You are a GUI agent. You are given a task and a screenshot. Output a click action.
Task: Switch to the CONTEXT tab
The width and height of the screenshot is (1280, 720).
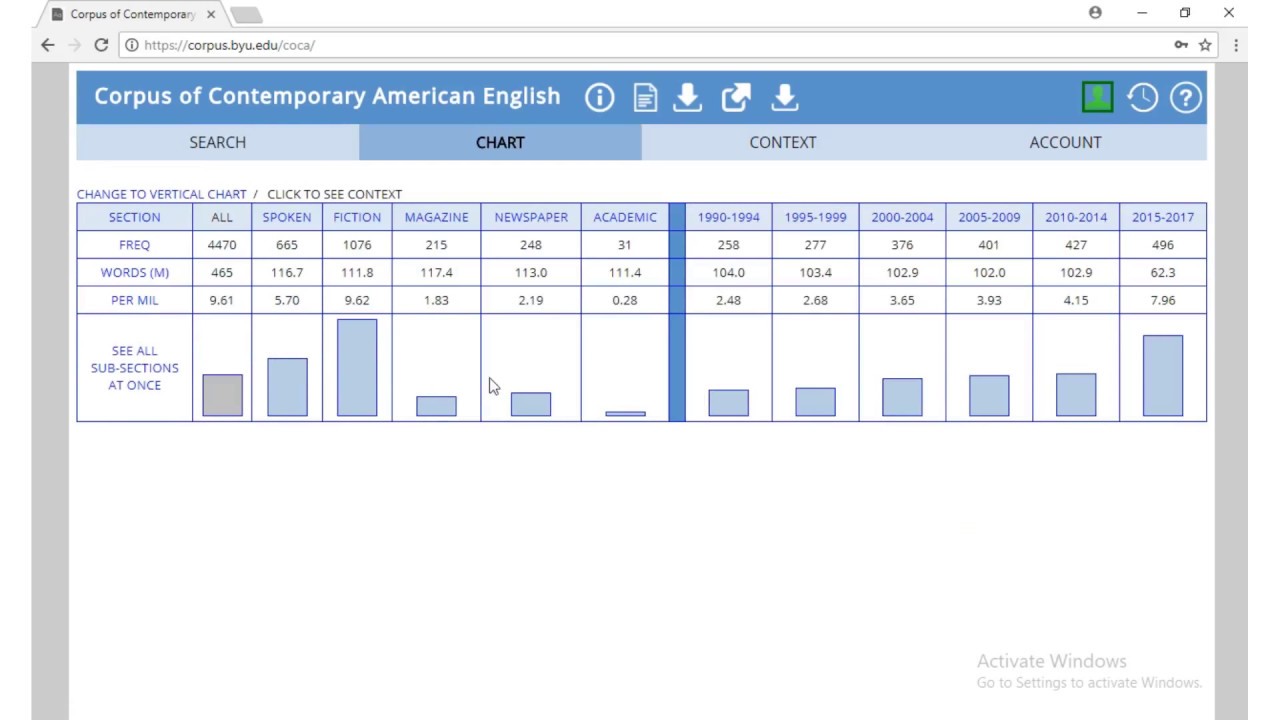783,142
